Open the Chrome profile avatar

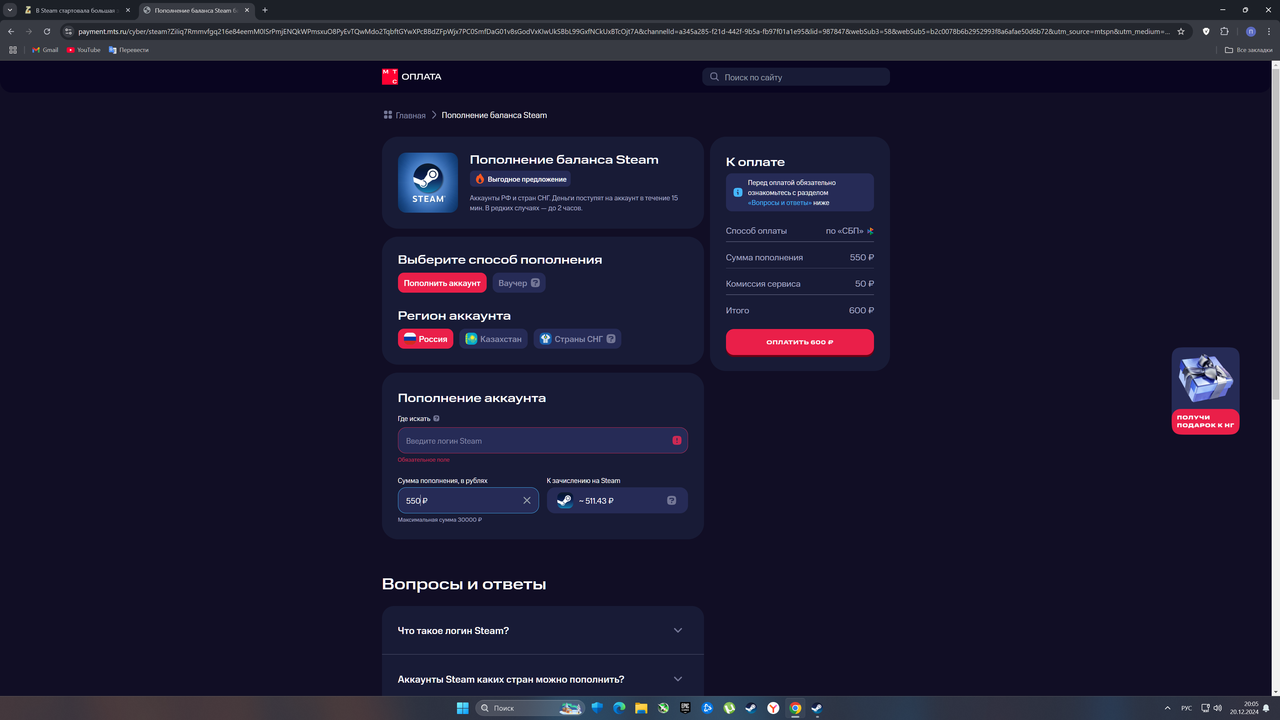tap(1250, 31)
